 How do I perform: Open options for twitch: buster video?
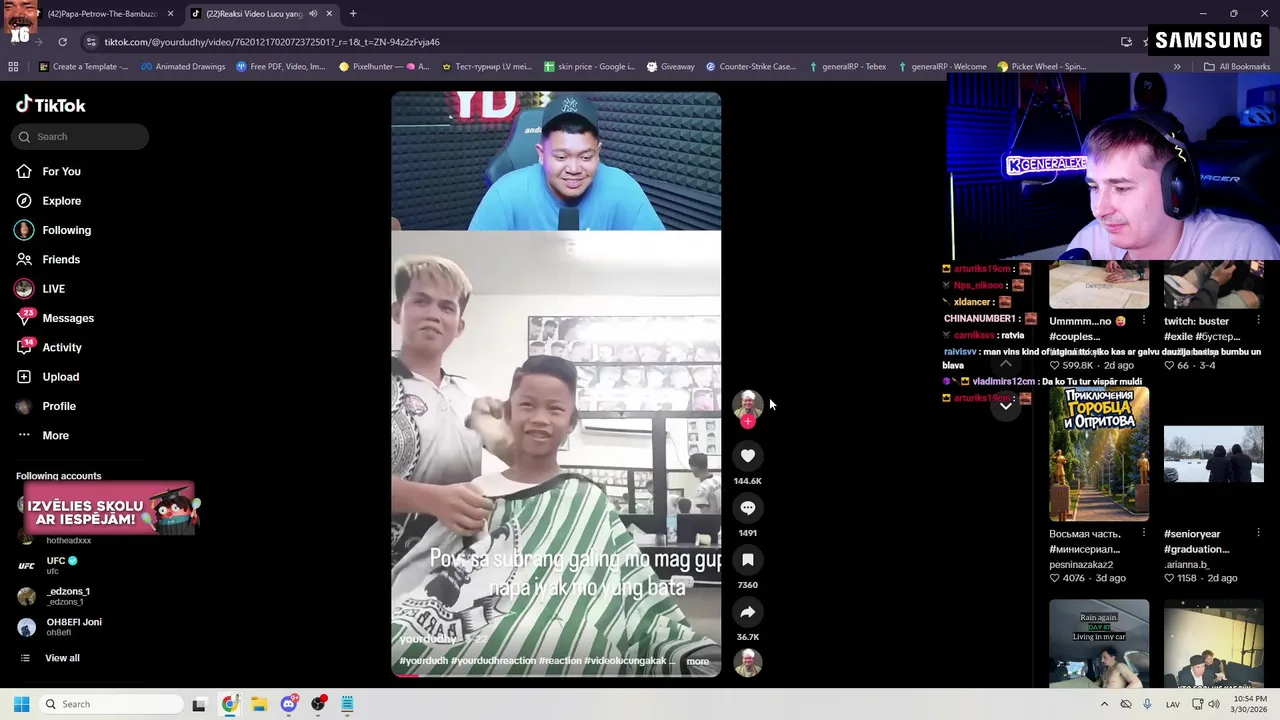click(x=1258, y=321)
